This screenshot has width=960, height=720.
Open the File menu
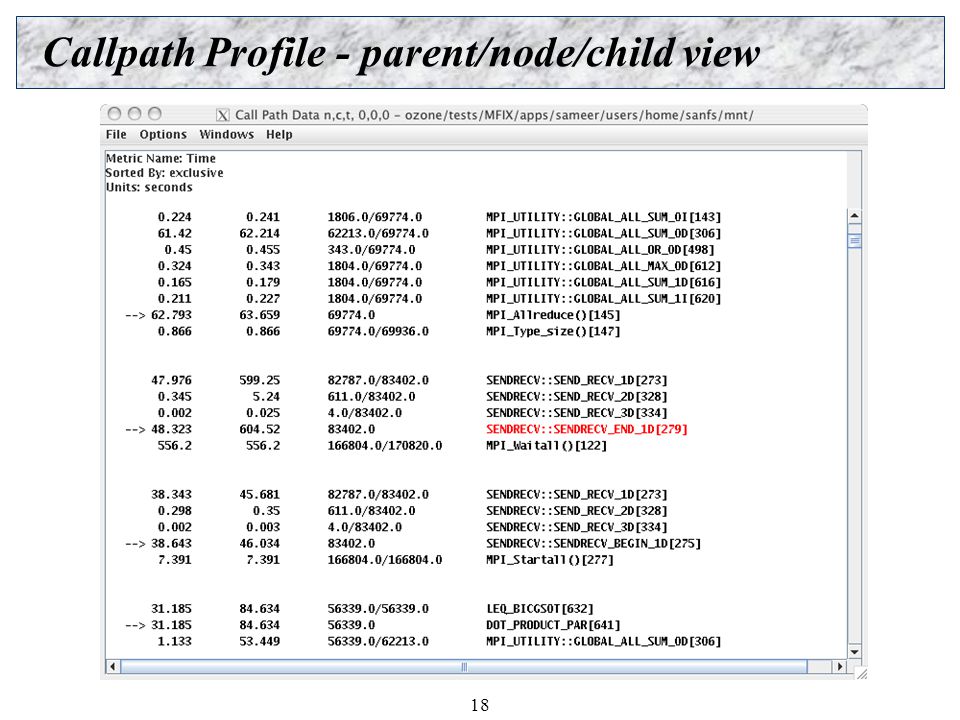click(x=116, y=134)
